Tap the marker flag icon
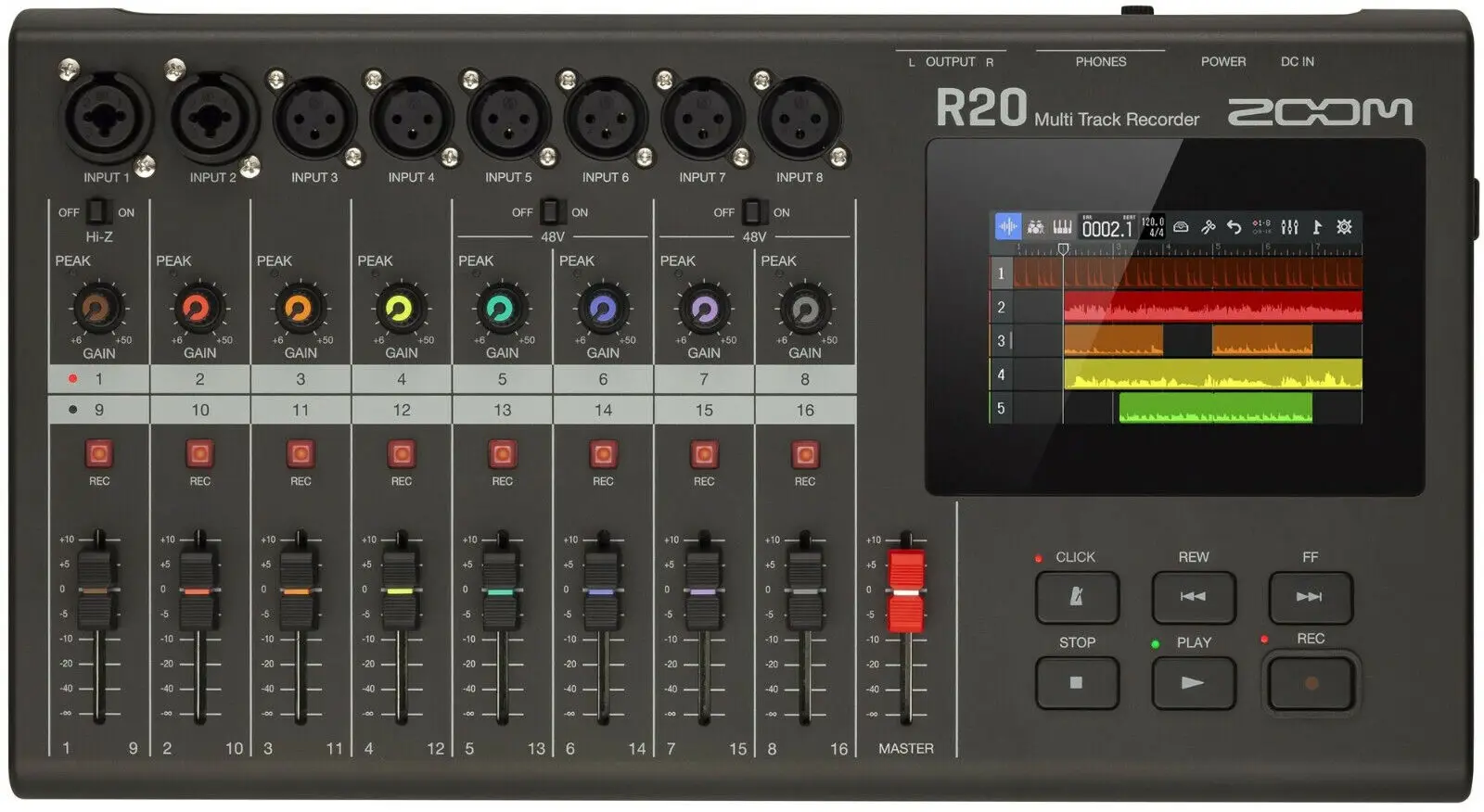The height and width of the screenshot is (812, 1484). [1316, 227]
